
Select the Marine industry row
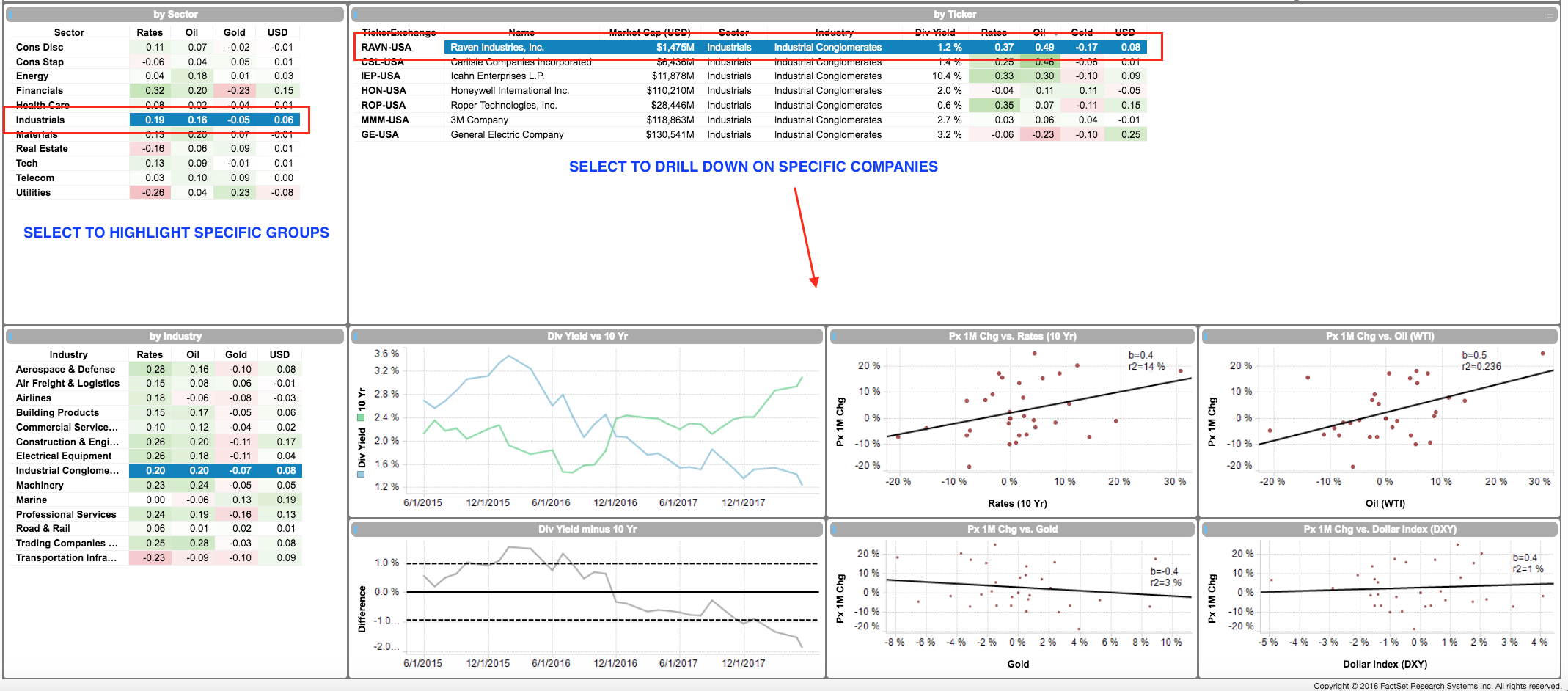[x=155, y=500]
